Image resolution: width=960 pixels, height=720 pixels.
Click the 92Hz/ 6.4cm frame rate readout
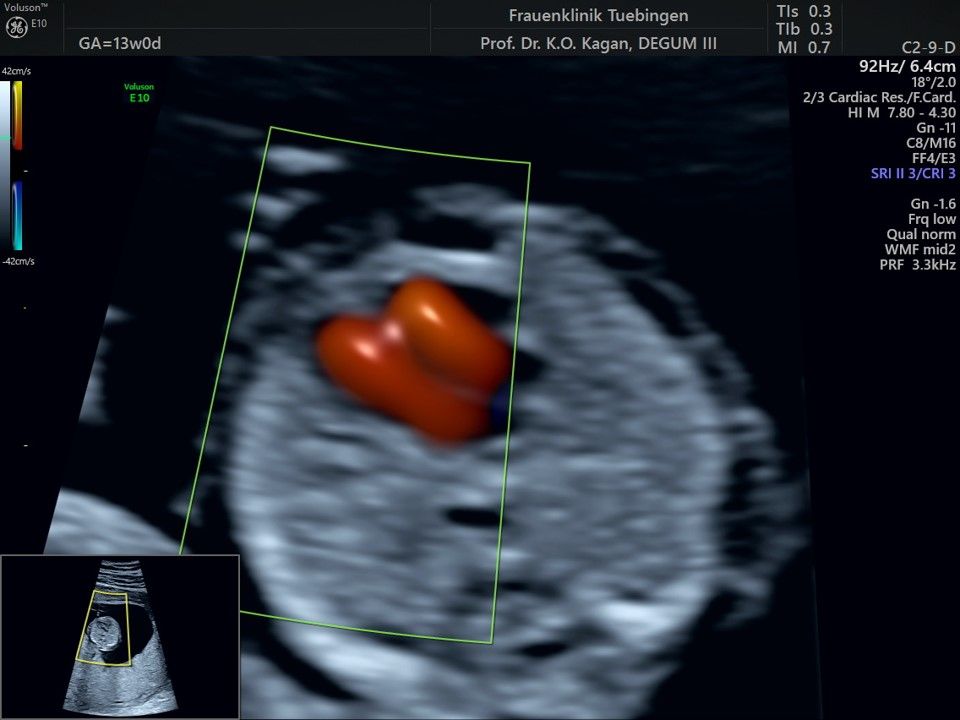click(907, 66)
